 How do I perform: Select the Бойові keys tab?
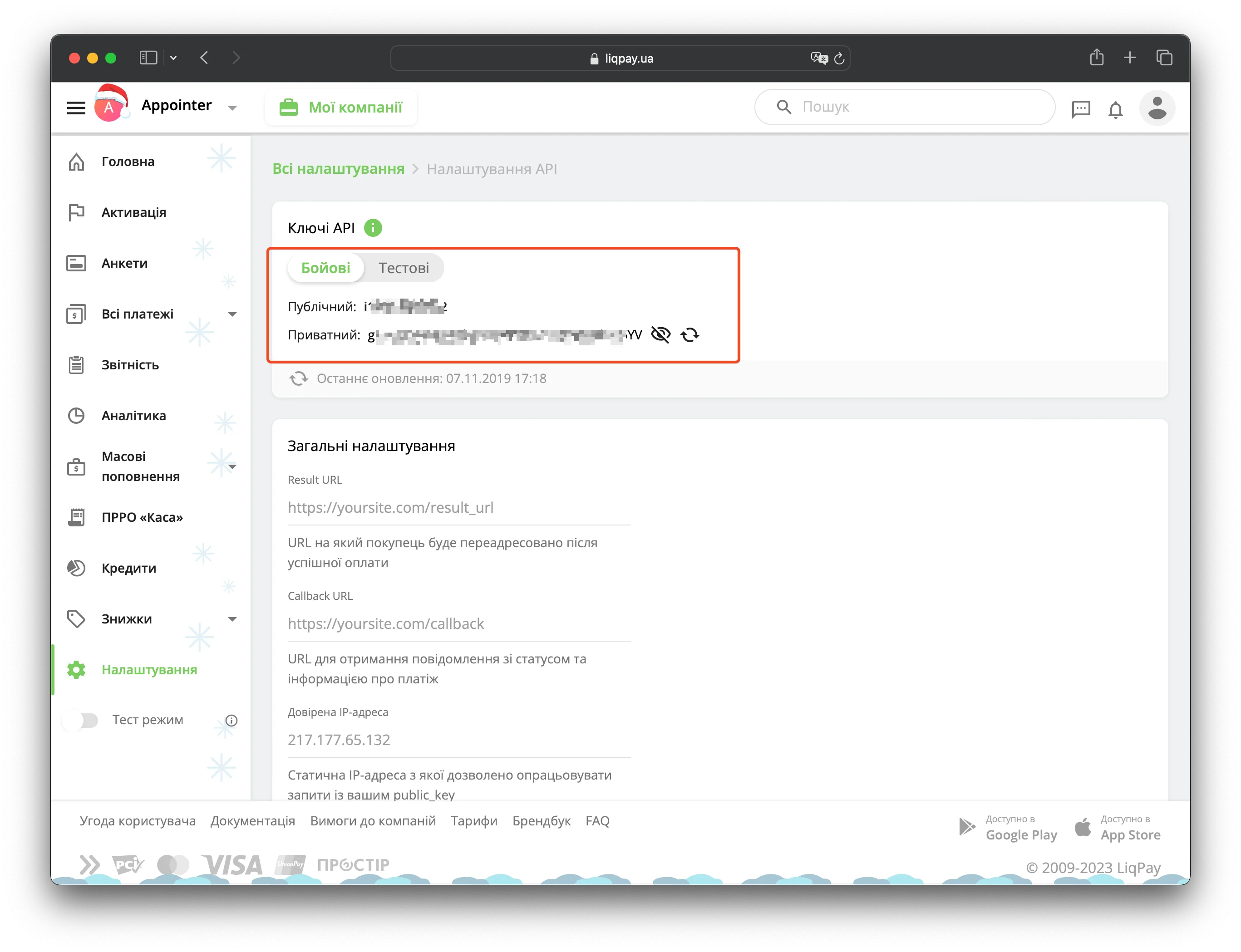click(325, 268)
